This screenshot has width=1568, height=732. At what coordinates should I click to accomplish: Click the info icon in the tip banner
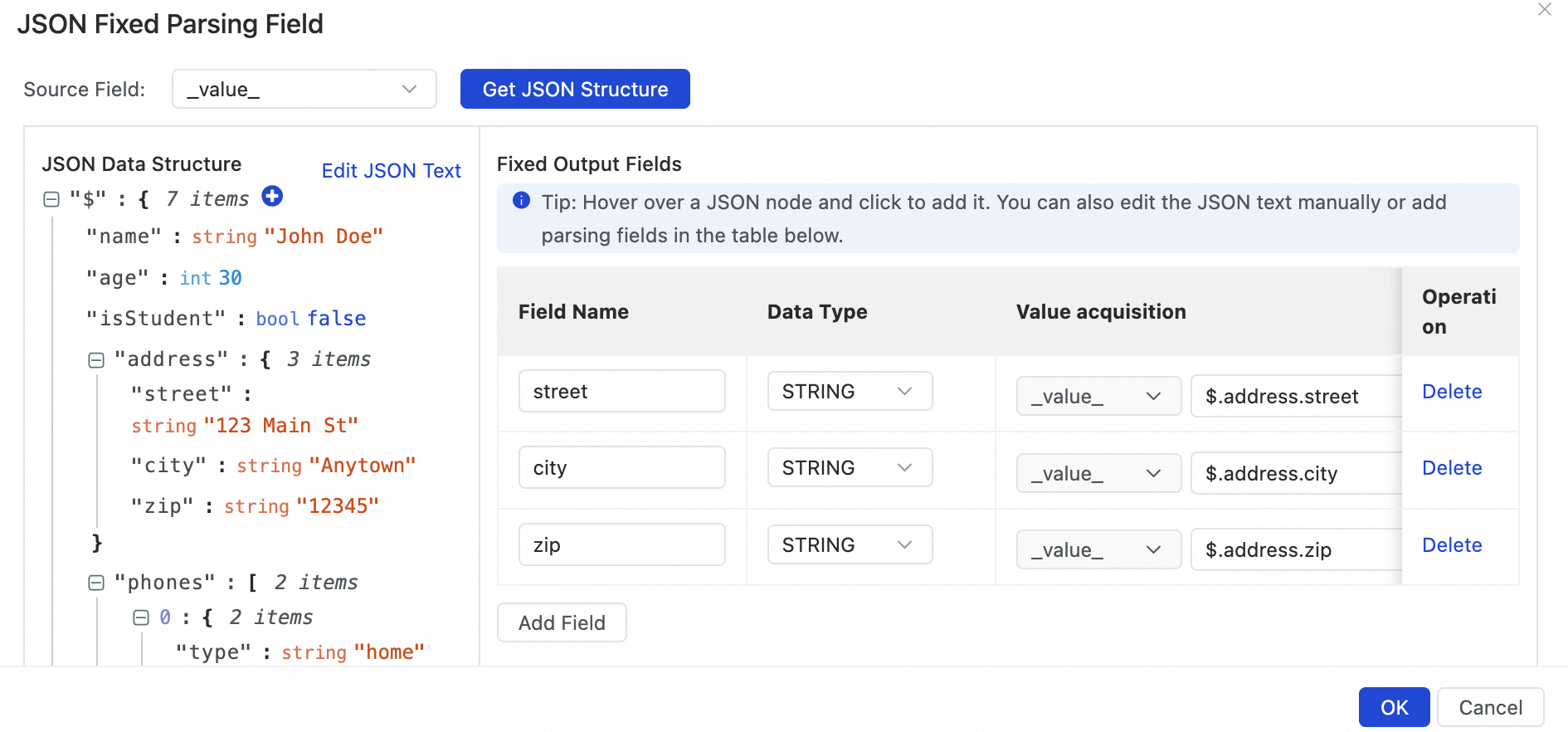[x=521, y=200]
